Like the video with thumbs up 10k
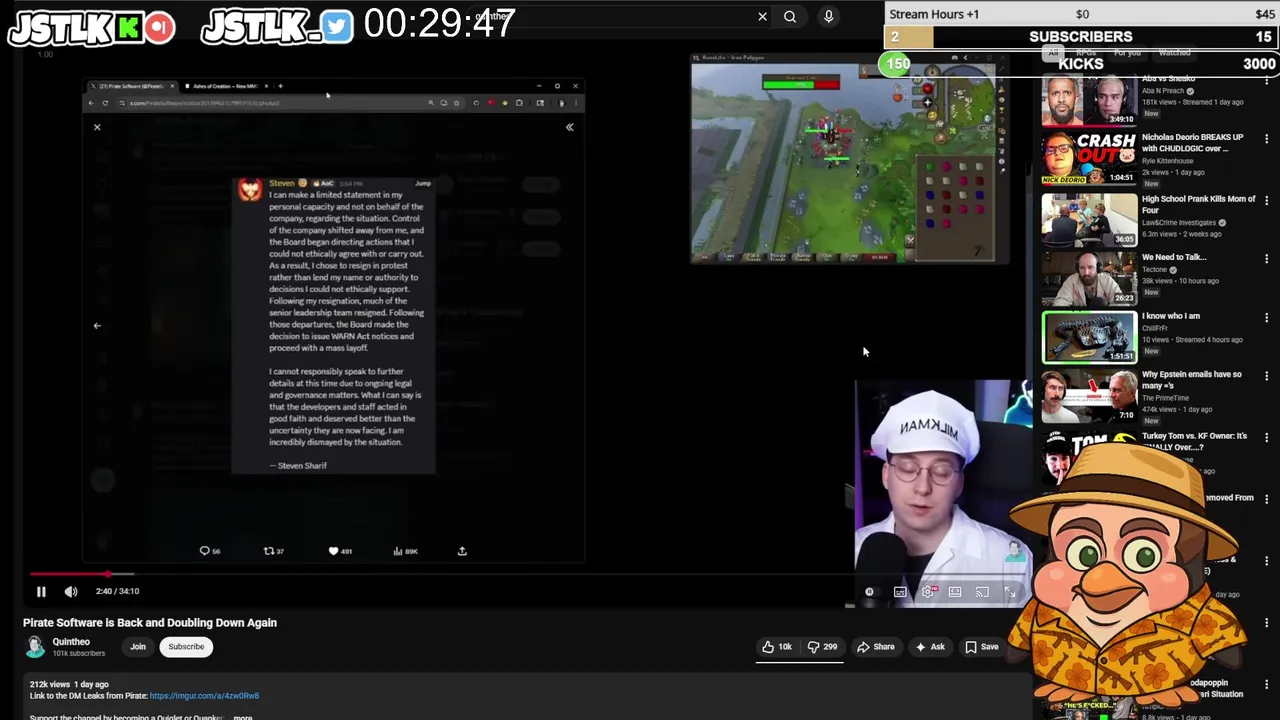This screenshot has height=720, width=1280. (777, 647)
